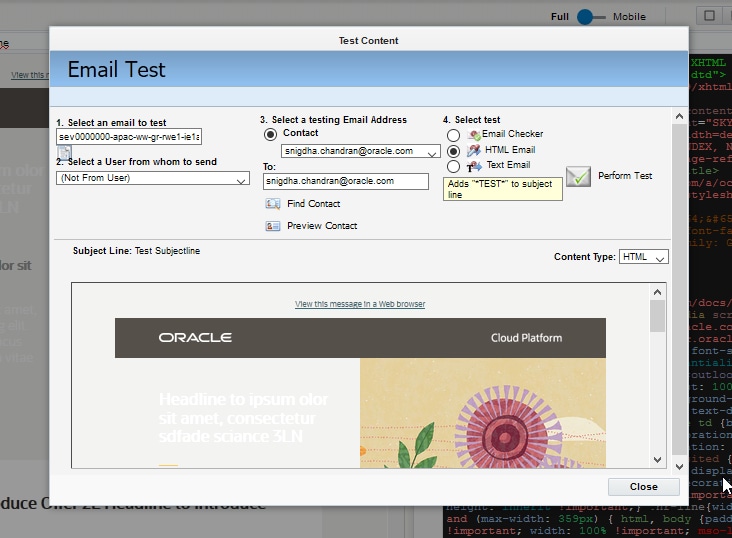The image size is (732, 538).
Task: Open the Content Type HTML dropdown
Action: [x=644, y=257]
